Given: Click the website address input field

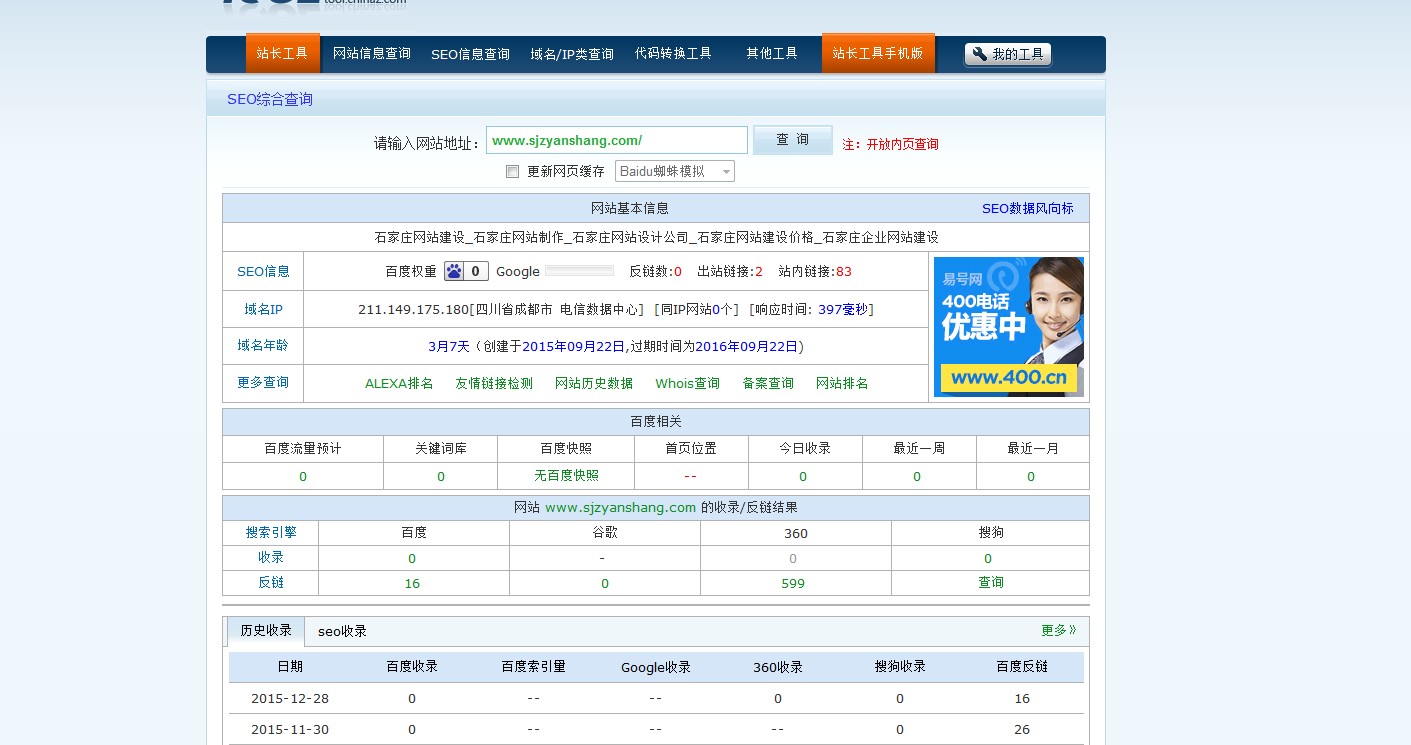Looking at the screenshot, I should point(616,140).
